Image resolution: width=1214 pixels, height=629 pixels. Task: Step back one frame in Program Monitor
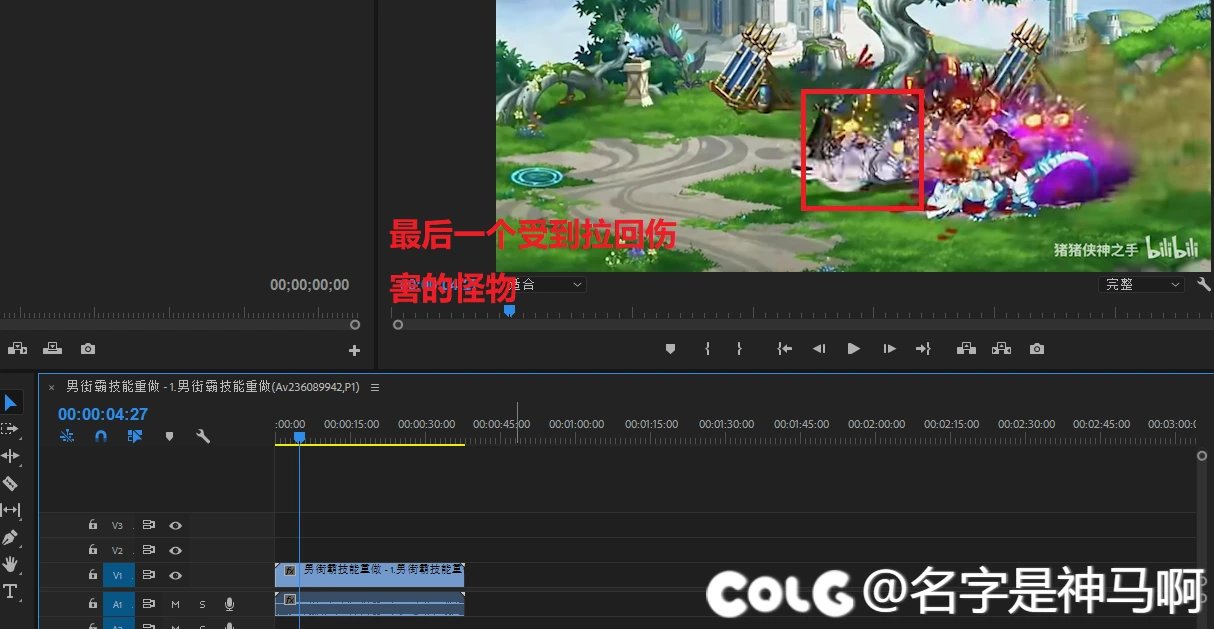[x=819, y=349]
